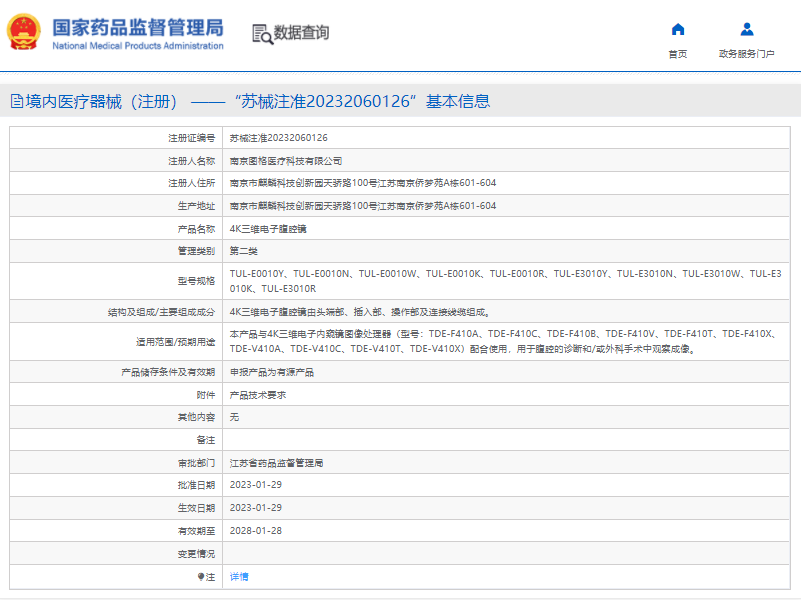801x600 pixels.
Task: Click the 结构及组成 composition description
Action: pos(360,312)
